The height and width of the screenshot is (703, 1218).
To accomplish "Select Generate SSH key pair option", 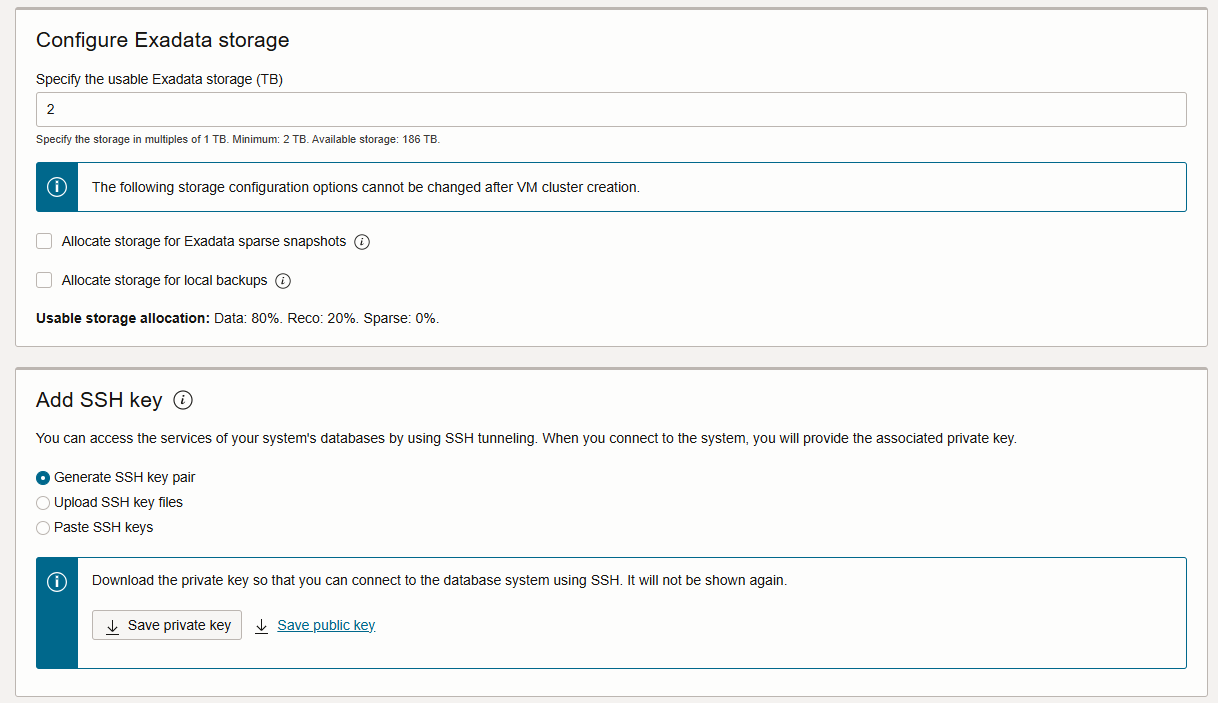I will [42, 477].
